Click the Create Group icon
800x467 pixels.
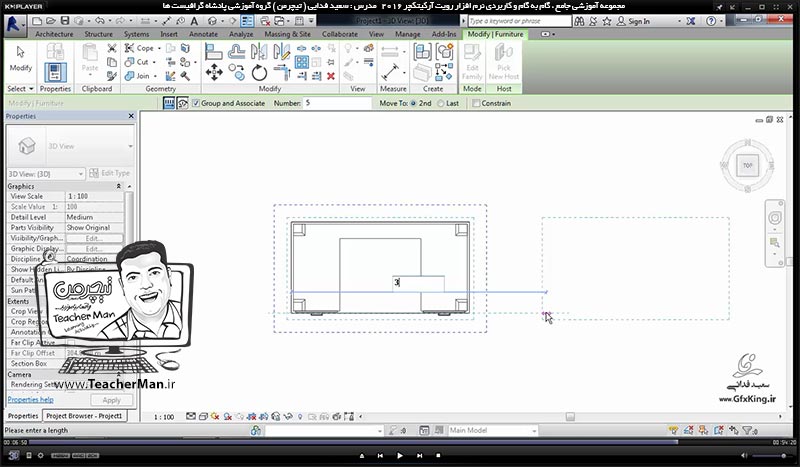coord(444,52)
